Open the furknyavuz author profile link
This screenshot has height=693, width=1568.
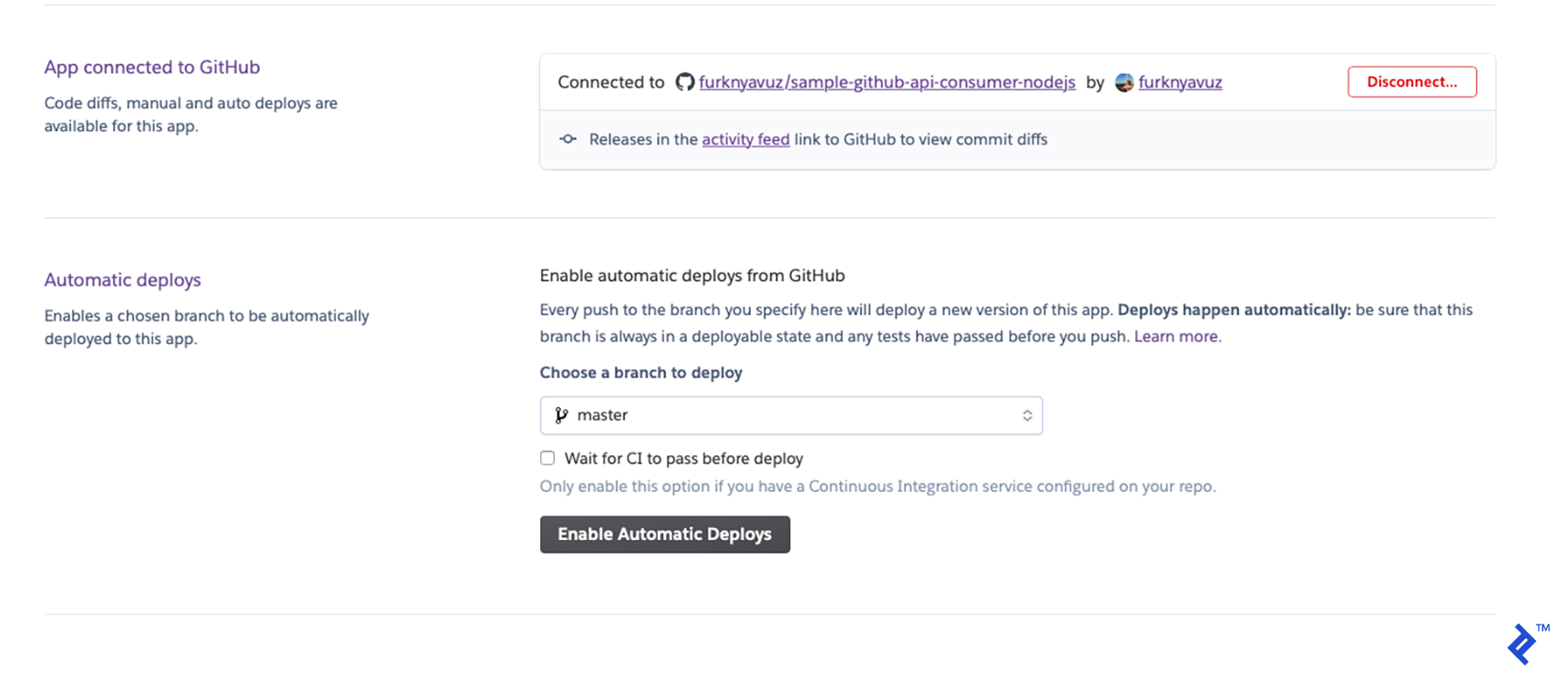tap(1181, 82)
